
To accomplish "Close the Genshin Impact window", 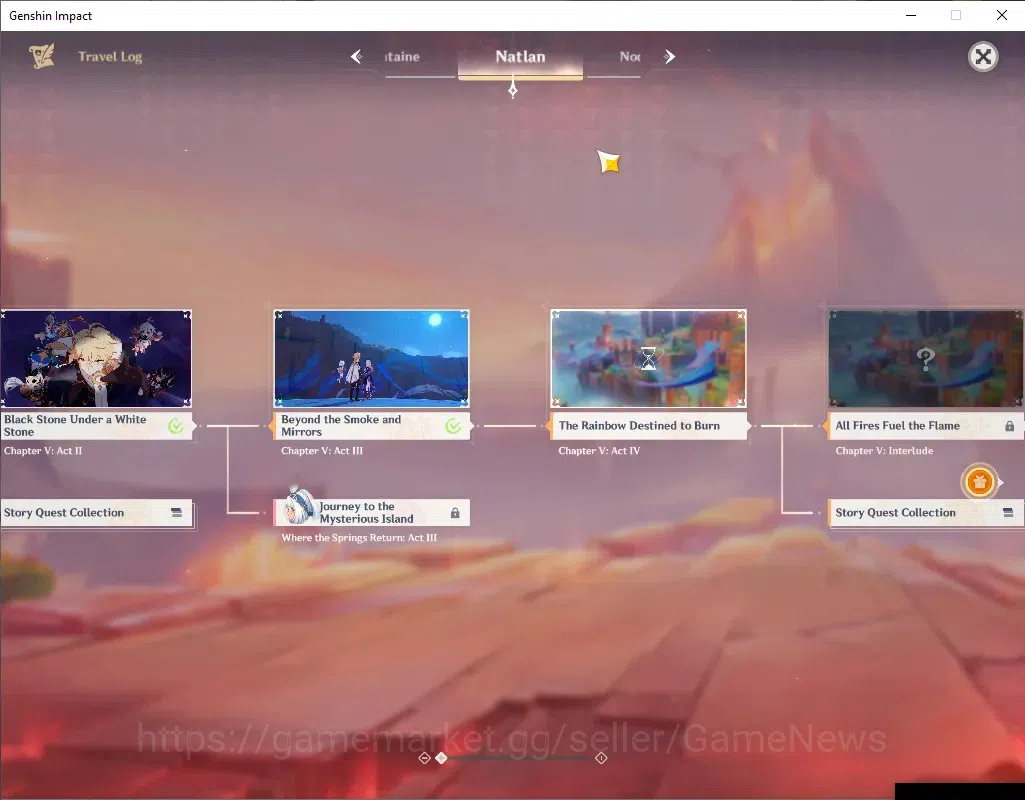I will [x=1001, y=15].
